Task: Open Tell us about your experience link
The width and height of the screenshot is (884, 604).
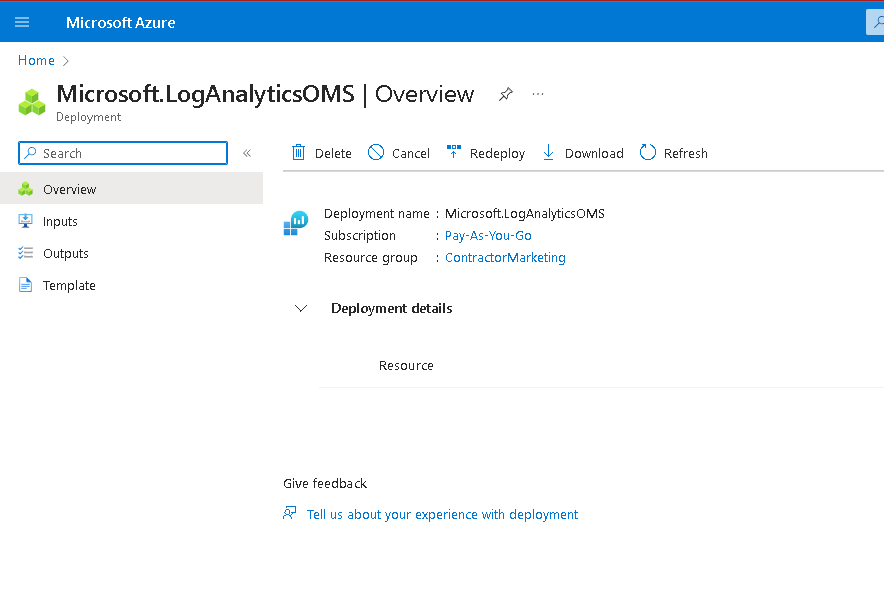Action: pos(442,514)
